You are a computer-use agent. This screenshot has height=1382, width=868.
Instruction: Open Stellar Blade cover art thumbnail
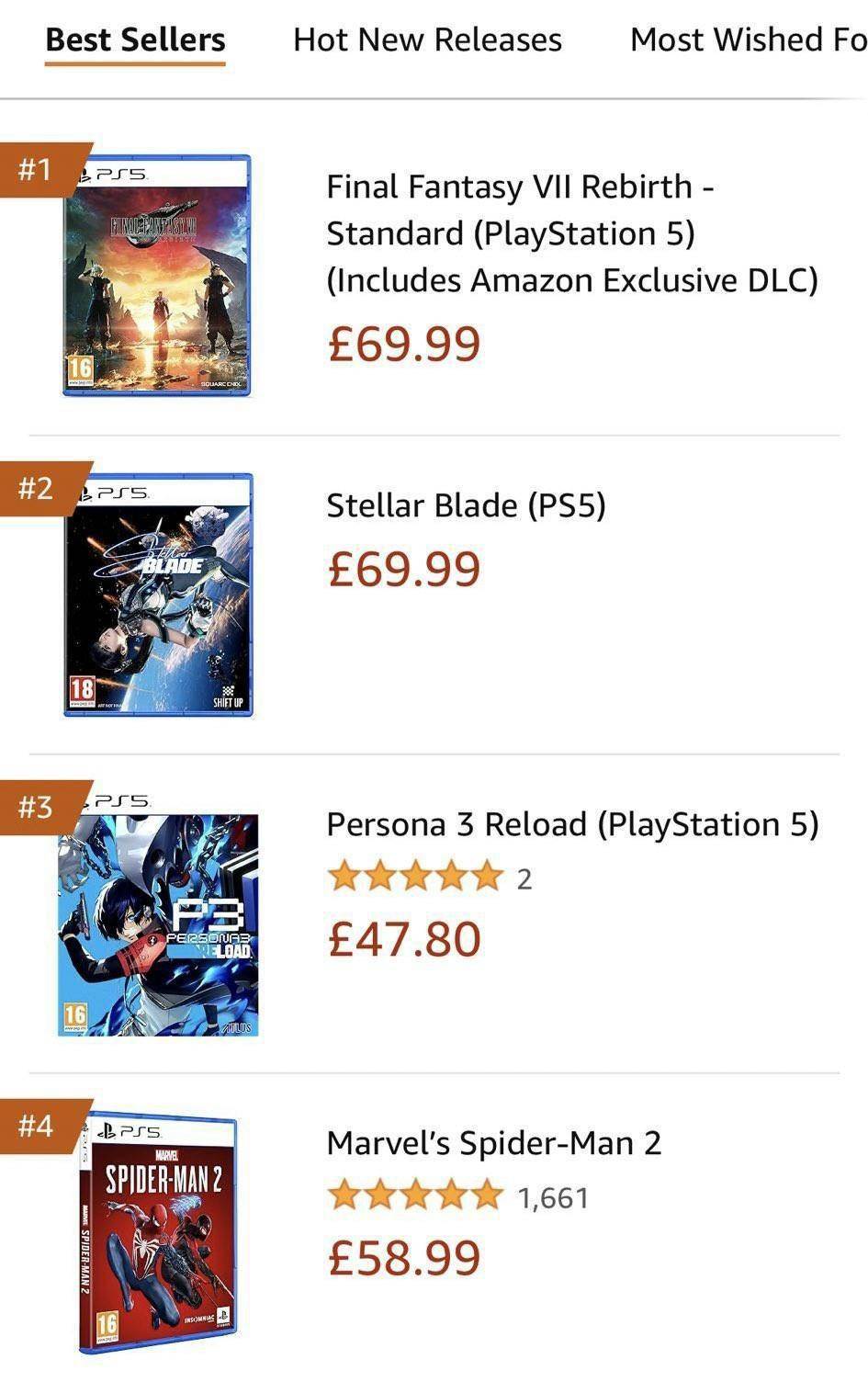[x=158, y=595]
